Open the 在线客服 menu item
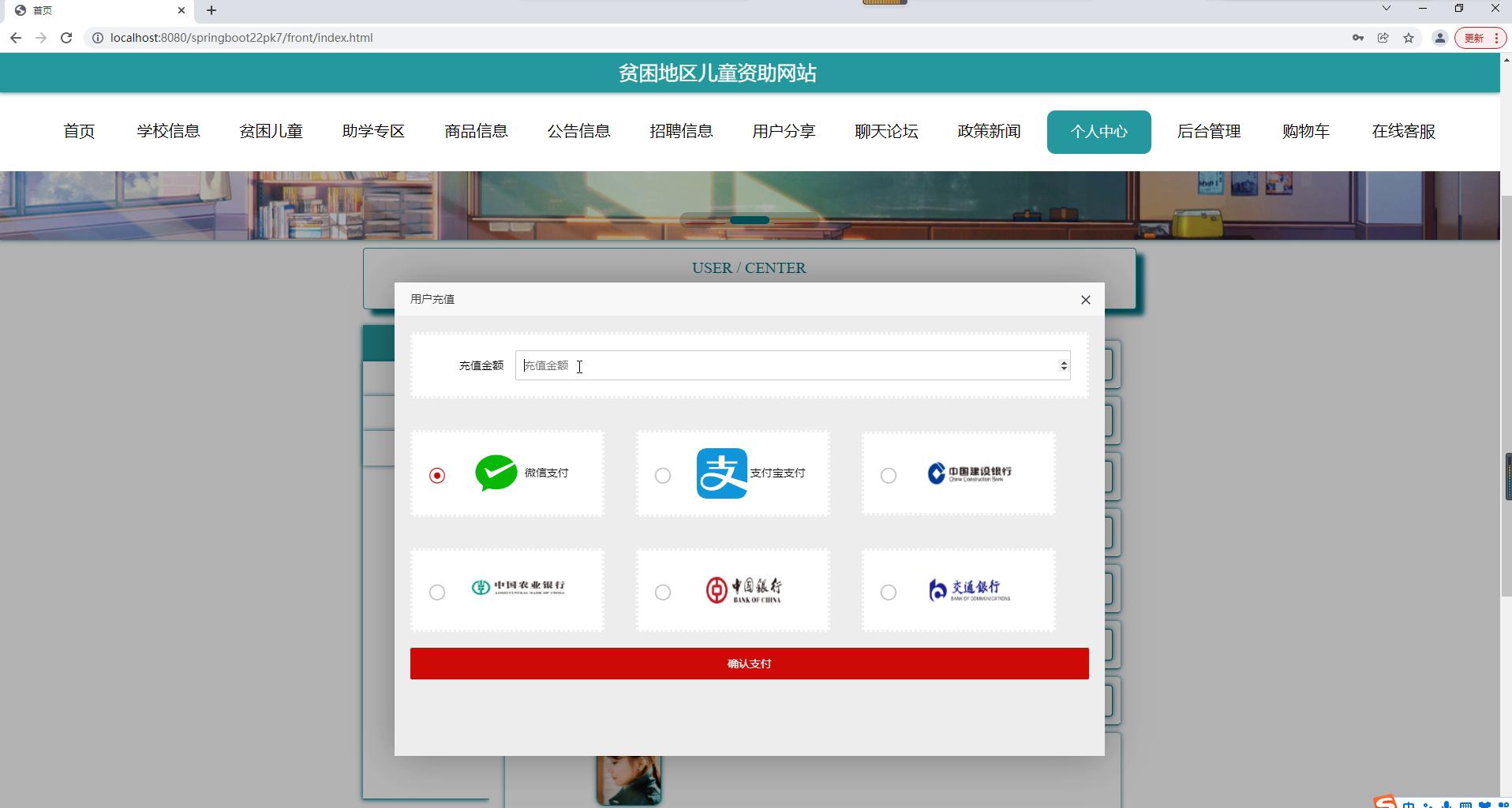This screenshot has width=1512, height=808. pyautogui.click(x=1403, y=132)
